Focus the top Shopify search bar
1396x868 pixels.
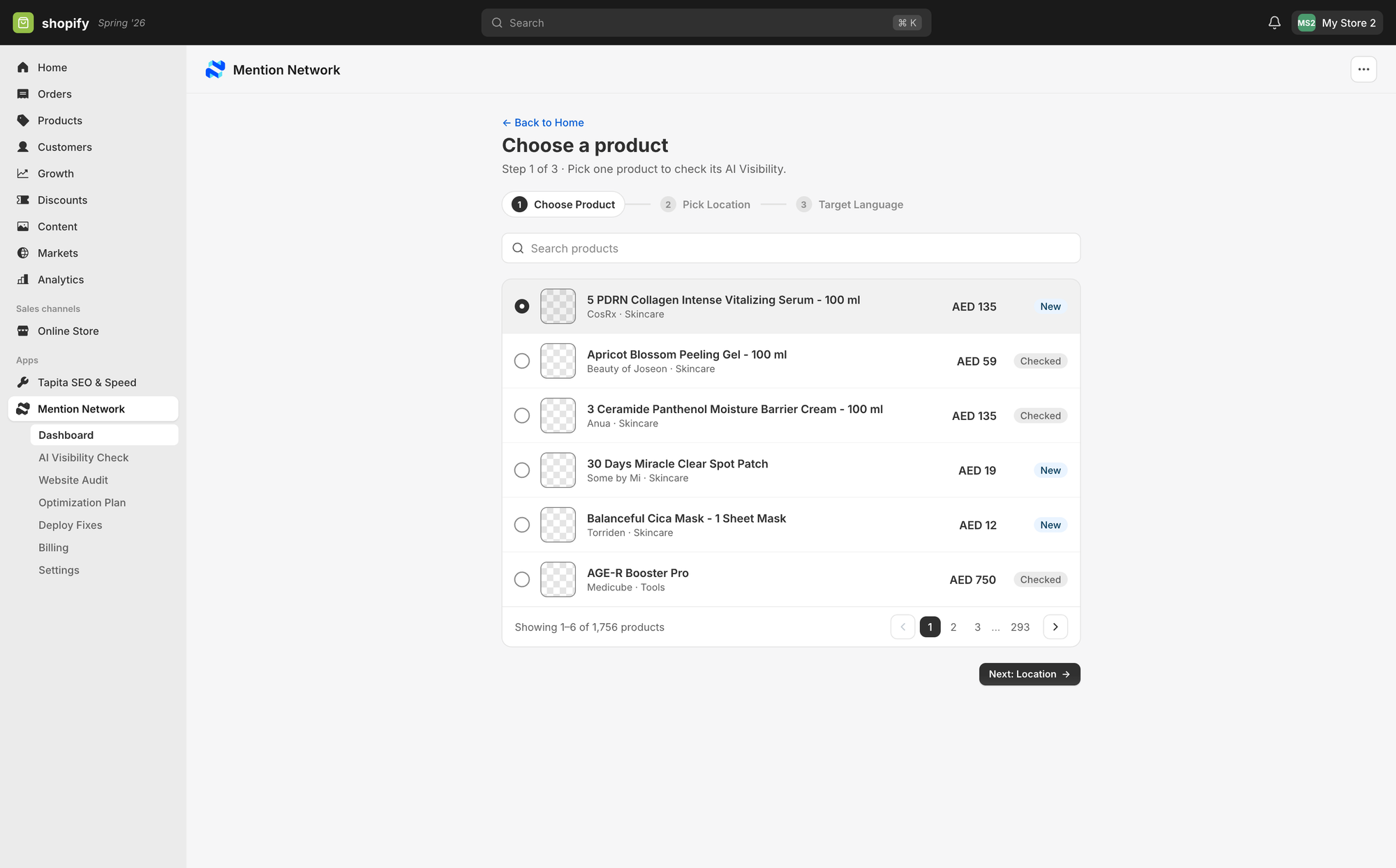coord(706,23)
